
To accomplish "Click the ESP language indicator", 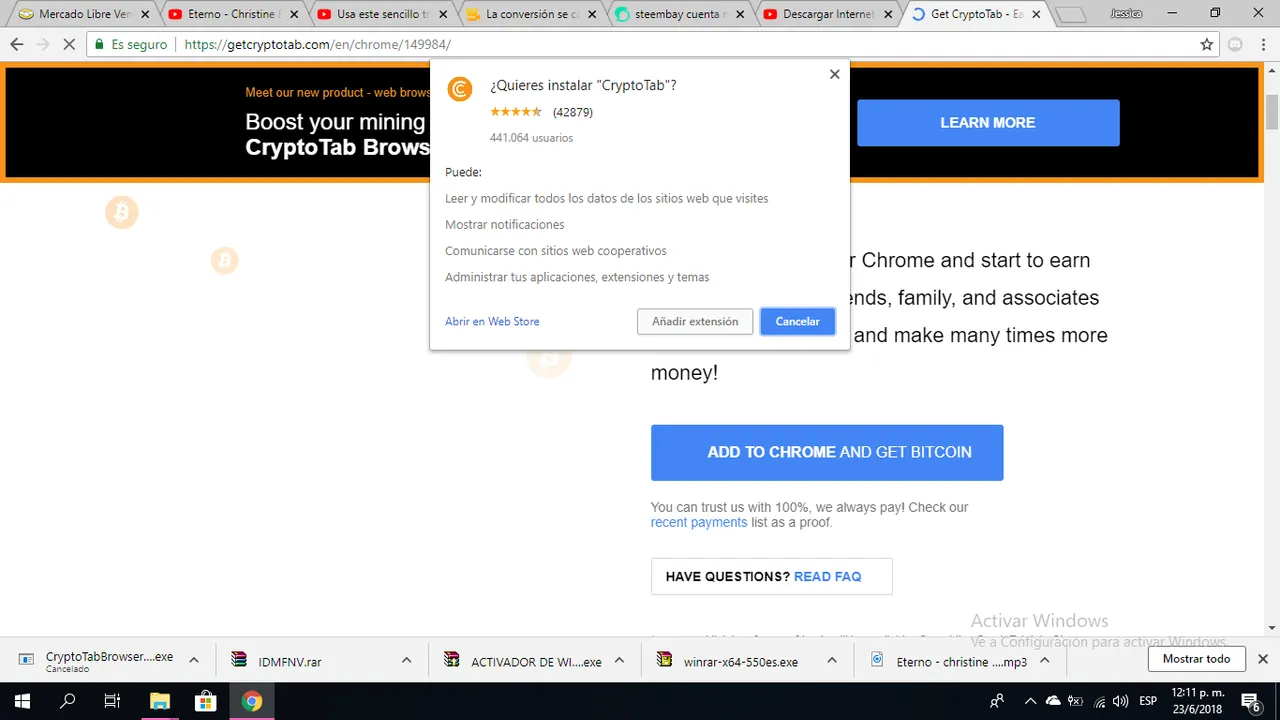I will 1148,701.
